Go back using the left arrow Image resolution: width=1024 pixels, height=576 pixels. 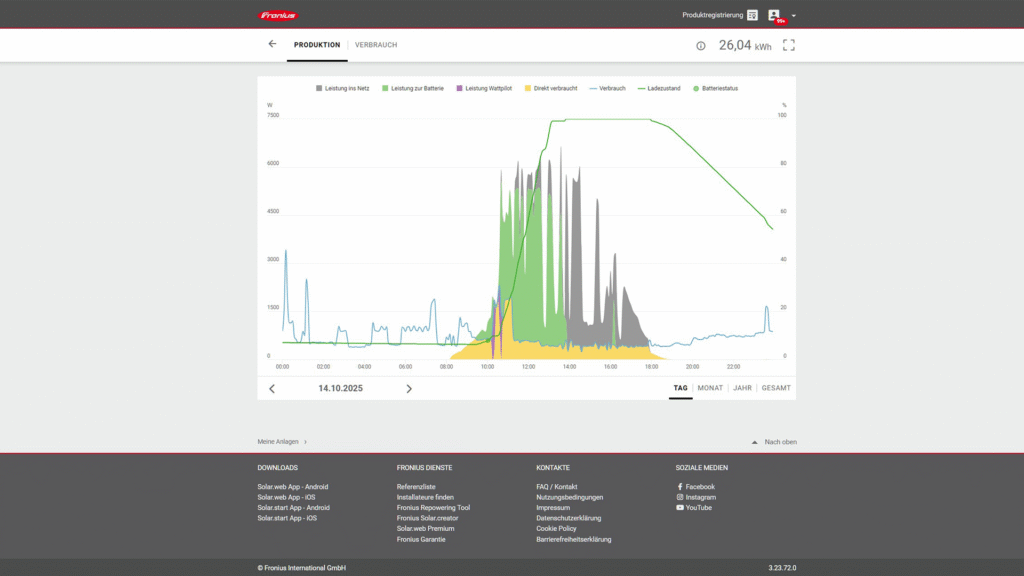(x=272, y=44)
